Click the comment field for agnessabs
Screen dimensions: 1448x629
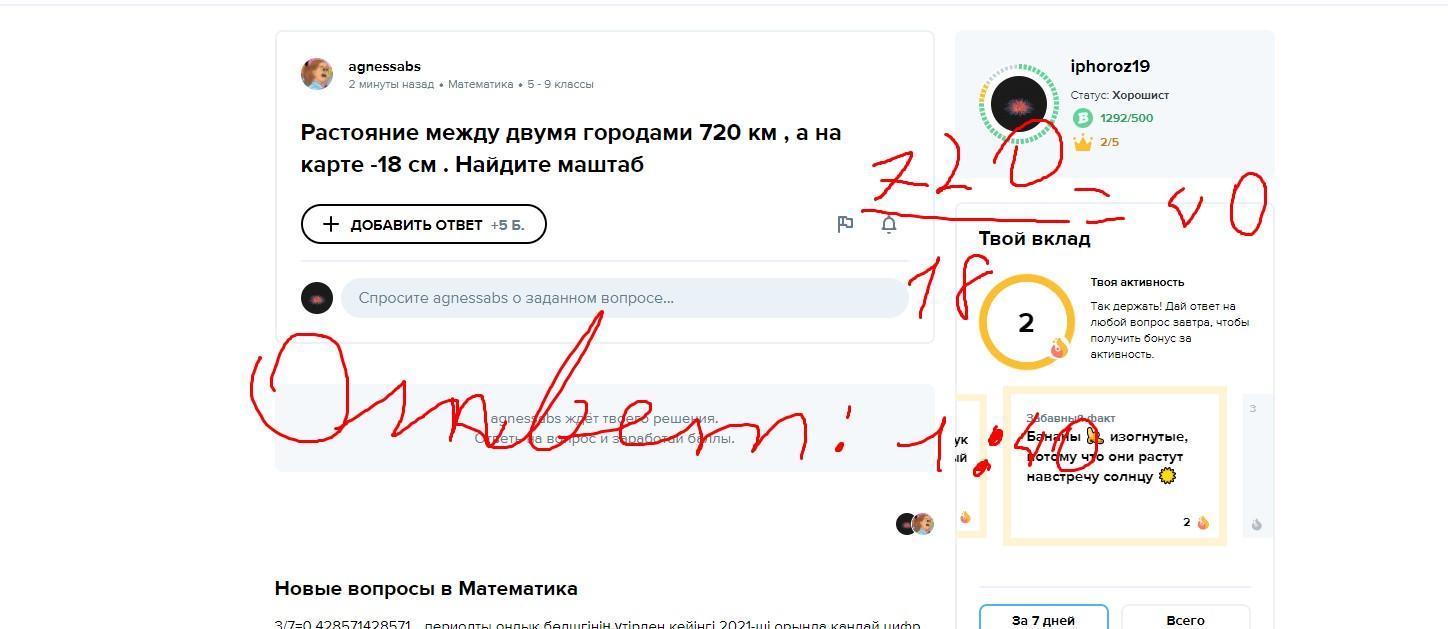624,298
